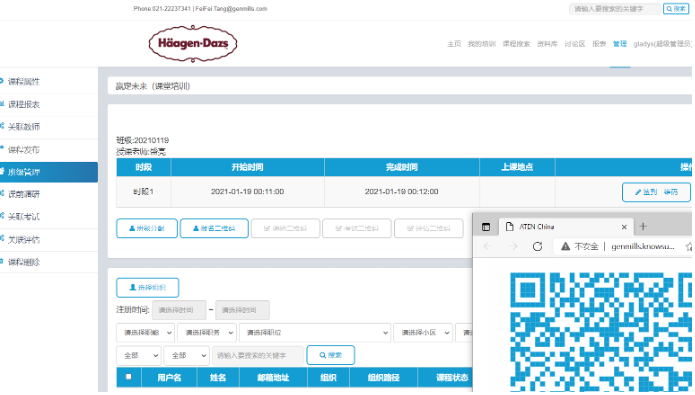Viewport: 695px width, 395px height.
Task: Click the 组织路径 column header
Action: (383, 378)
